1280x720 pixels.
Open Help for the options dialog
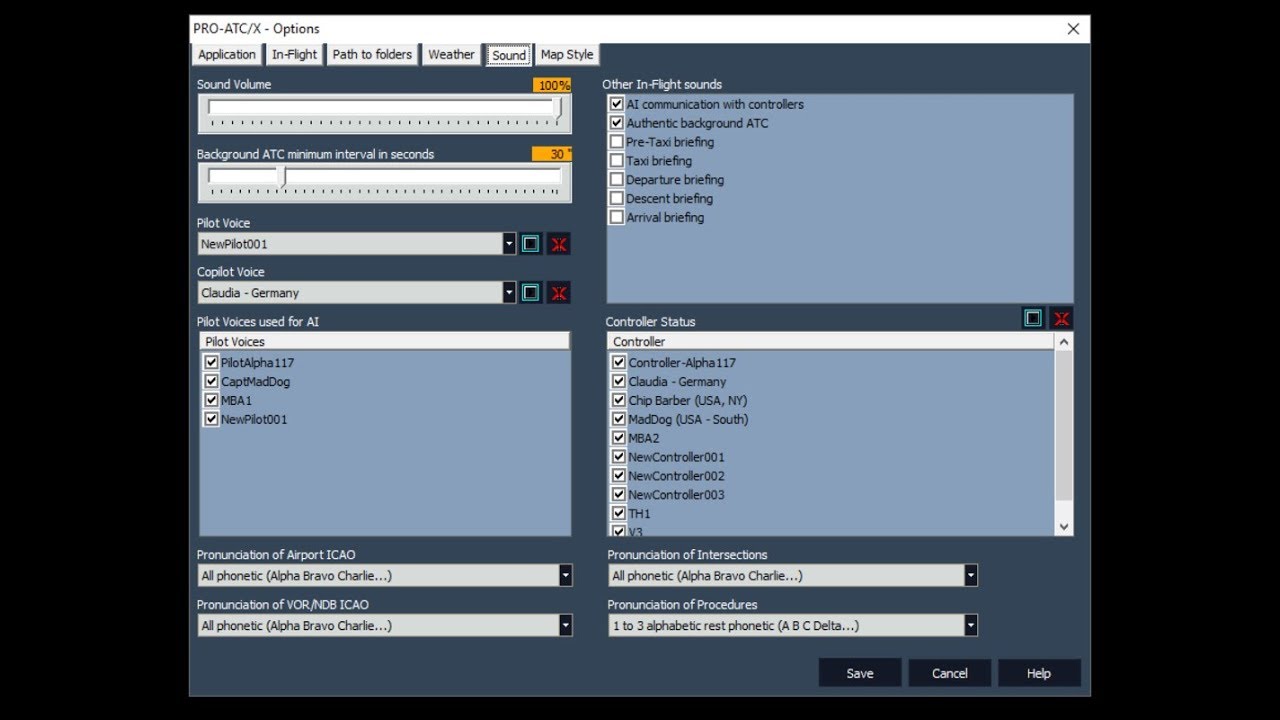1039,673
